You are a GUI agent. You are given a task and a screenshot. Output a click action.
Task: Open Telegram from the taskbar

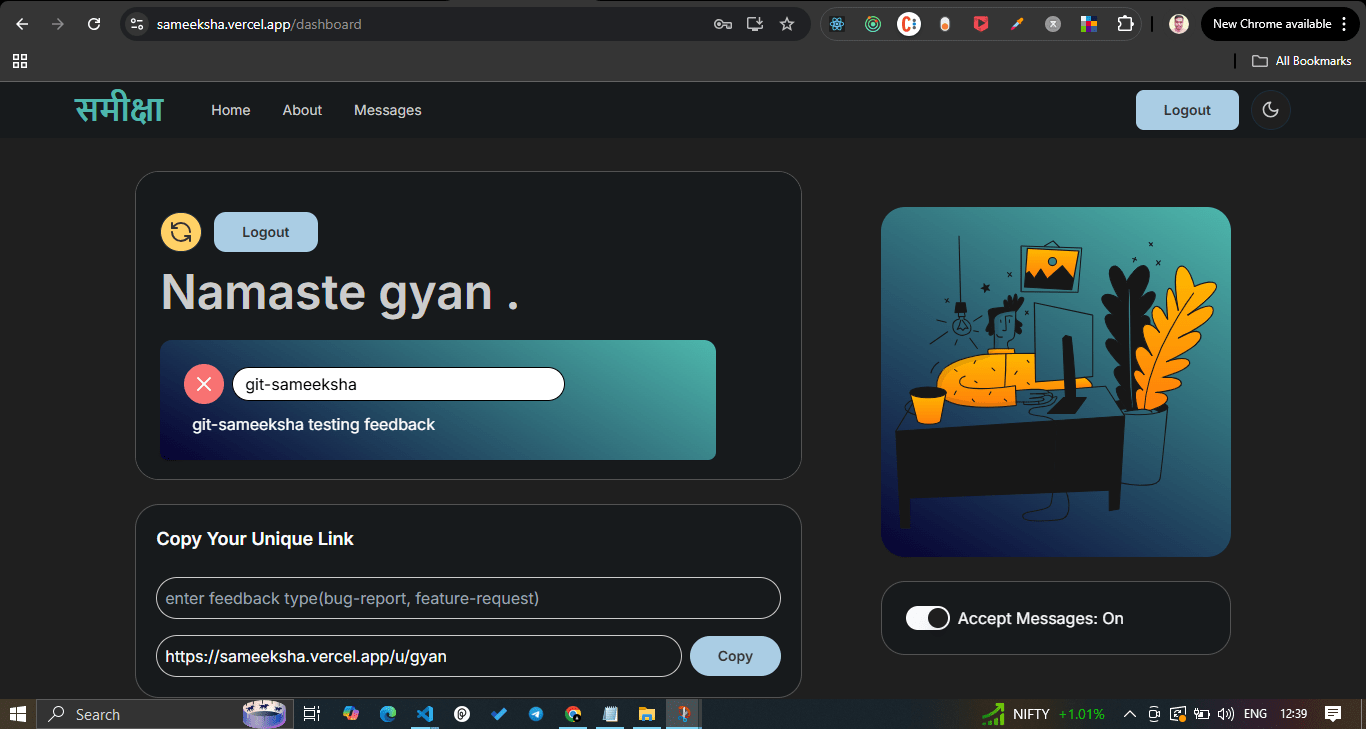pyautogui.click(x=536, y=714)
